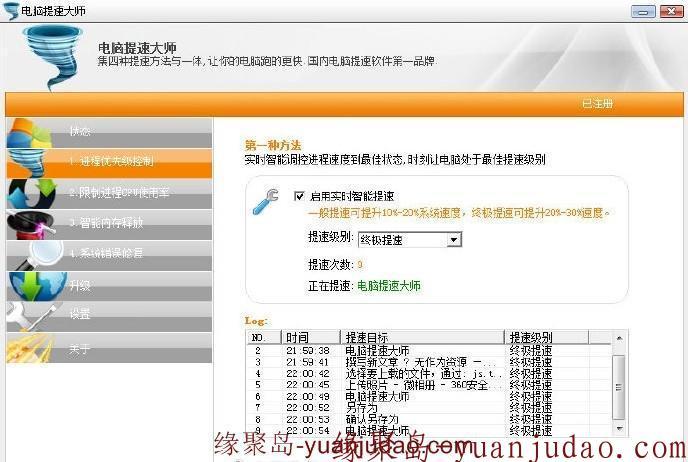Viewport: 688px width, 462px height.
Task: Click the circular arrows icon for CPU limit
Action: [30, 192]
